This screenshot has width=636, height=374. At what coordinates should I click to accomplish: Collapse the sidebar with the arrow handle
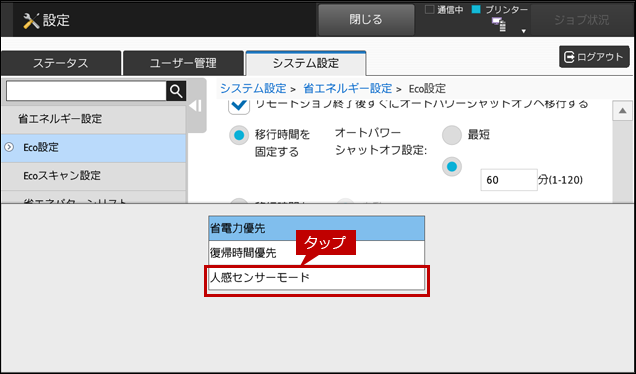pos(196,106)
